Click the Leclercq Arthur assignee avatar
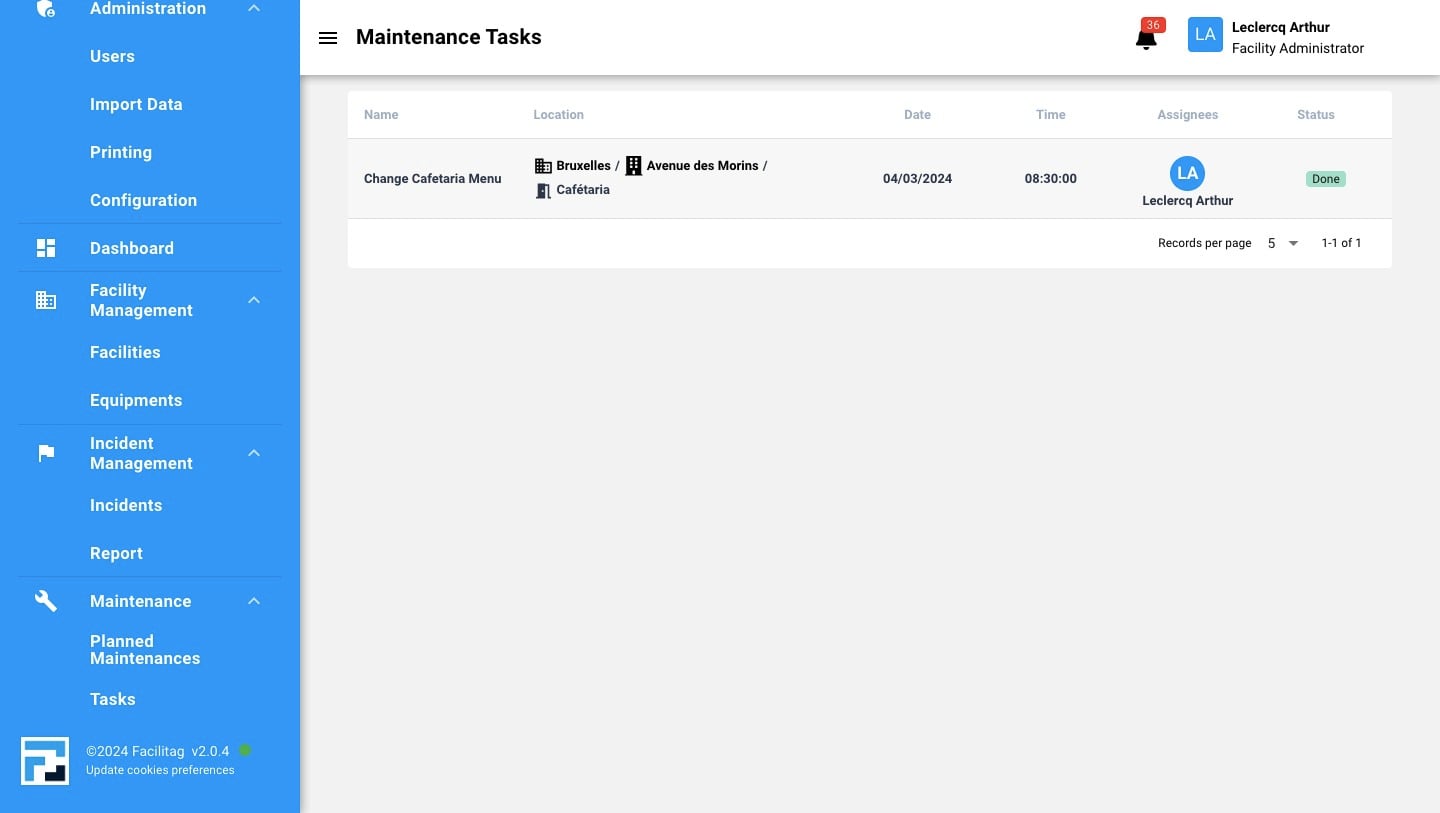Image resolution: width=1440 pixels, height=813 pixels. 1187,173
